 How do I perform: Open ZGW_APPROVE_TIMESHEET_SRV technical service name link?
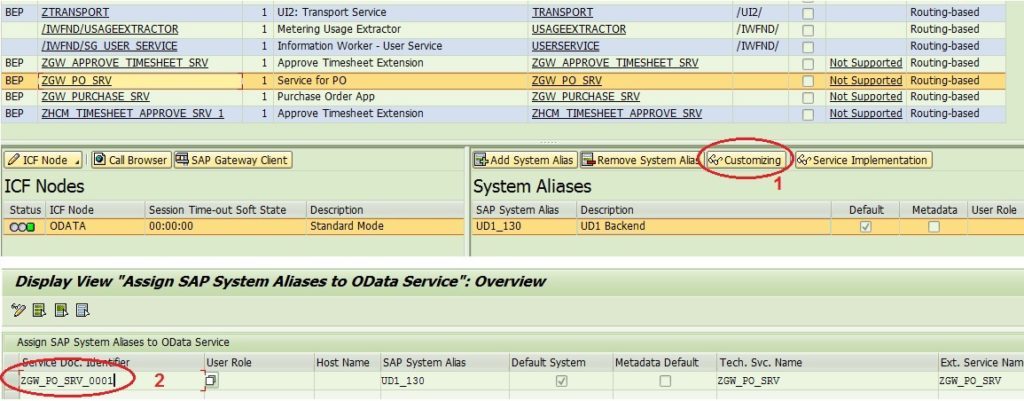coord(123,63)
